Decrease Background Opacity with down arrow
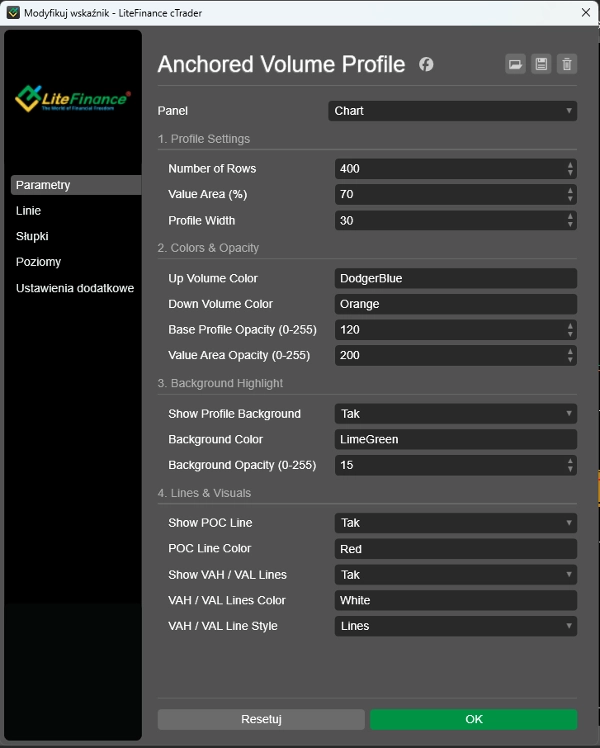 [570, 469]
